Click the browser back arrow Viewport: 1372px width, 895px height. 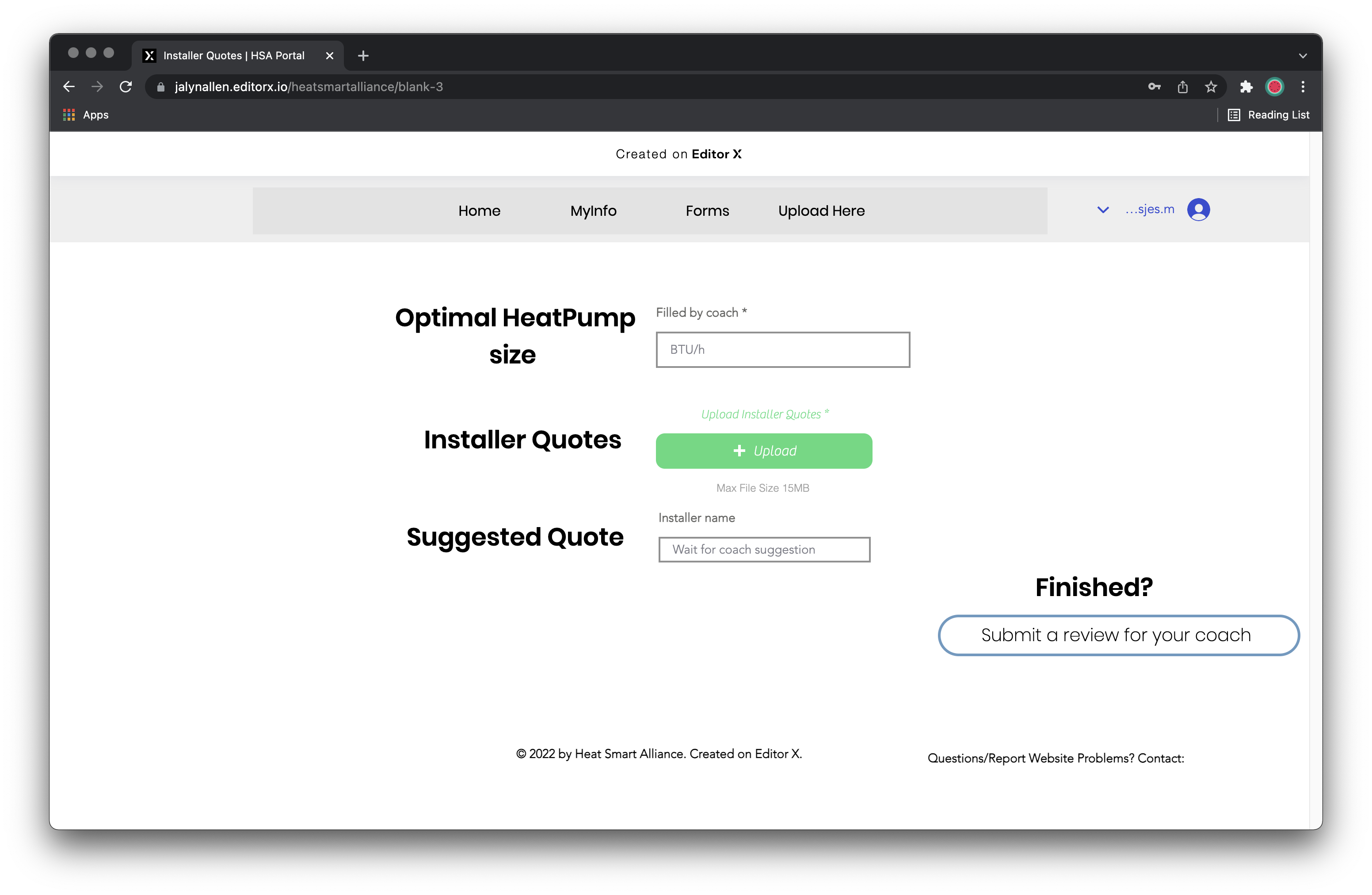[x=69, y=87]
